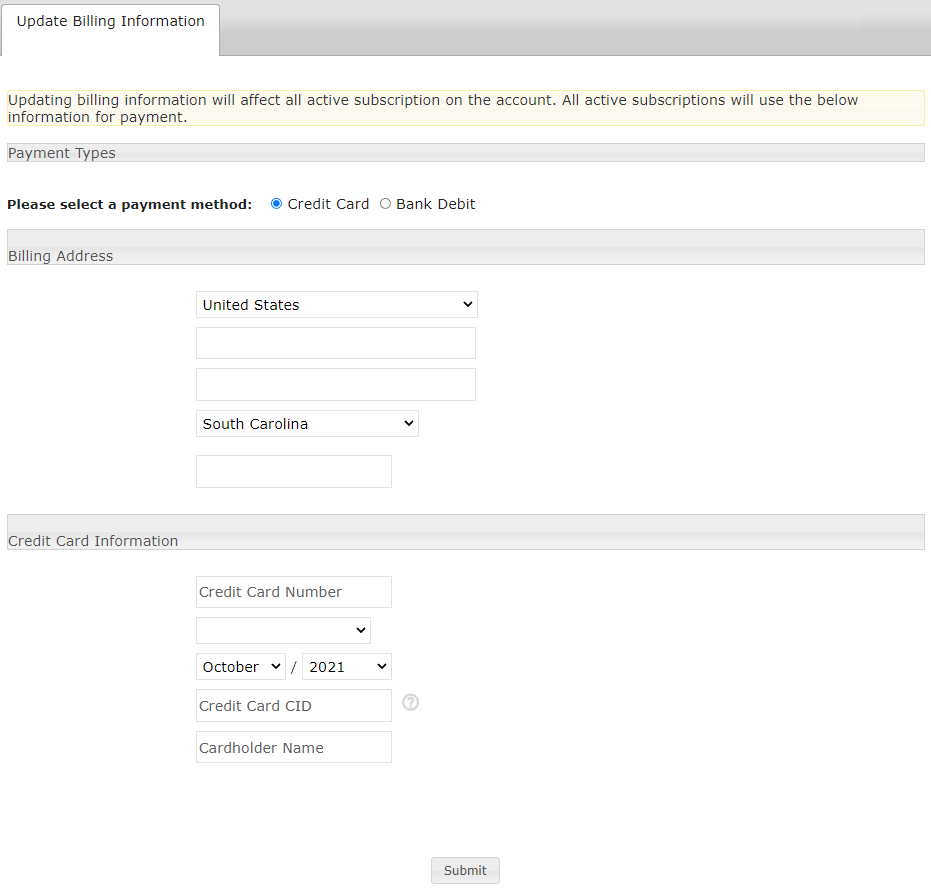Click the first billing address text field
Image resolution: width=931 pixels, height=895 pixels.
335,343
